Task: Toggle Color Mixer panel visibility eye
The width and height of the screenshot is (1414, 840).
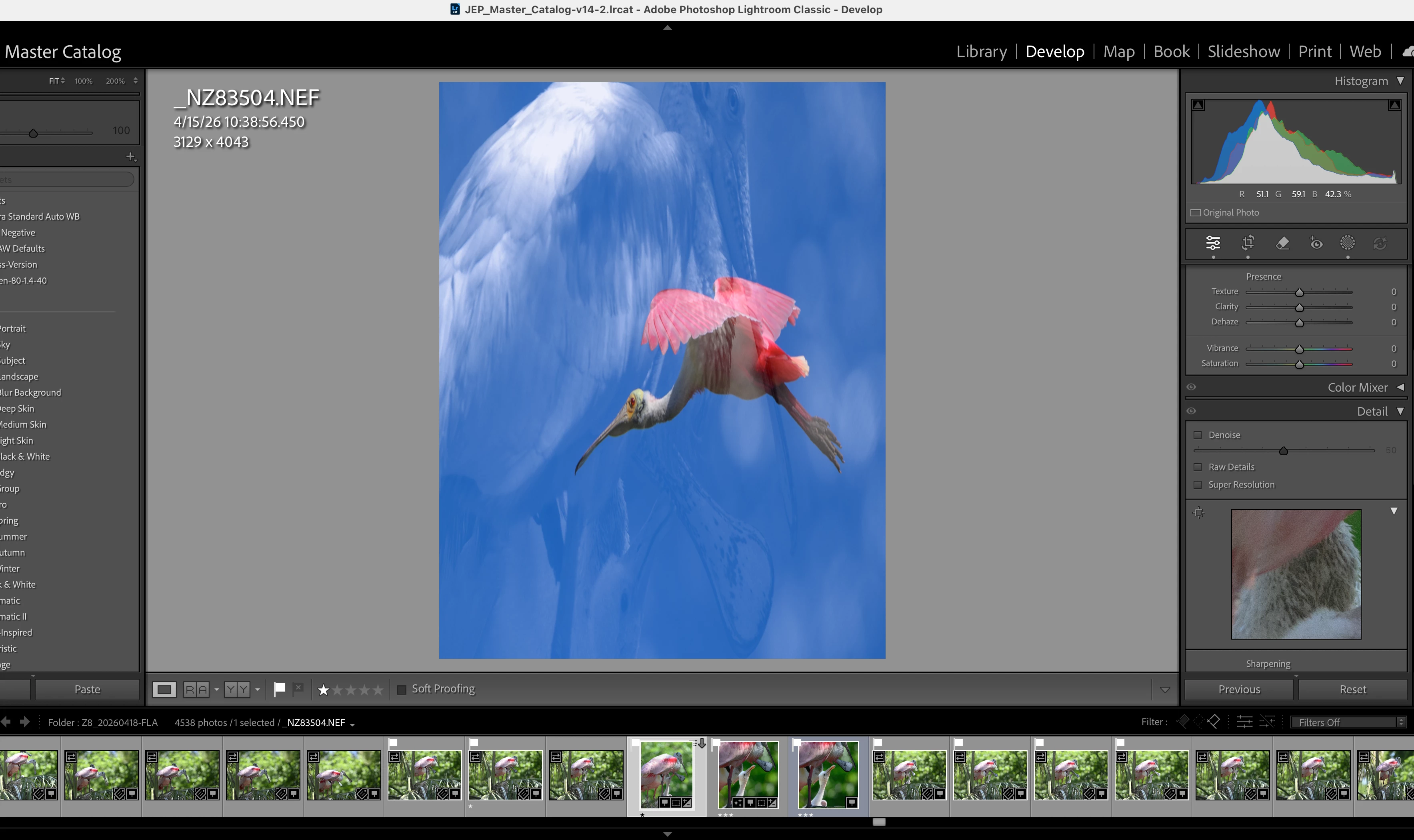Action: point(1191,387)
